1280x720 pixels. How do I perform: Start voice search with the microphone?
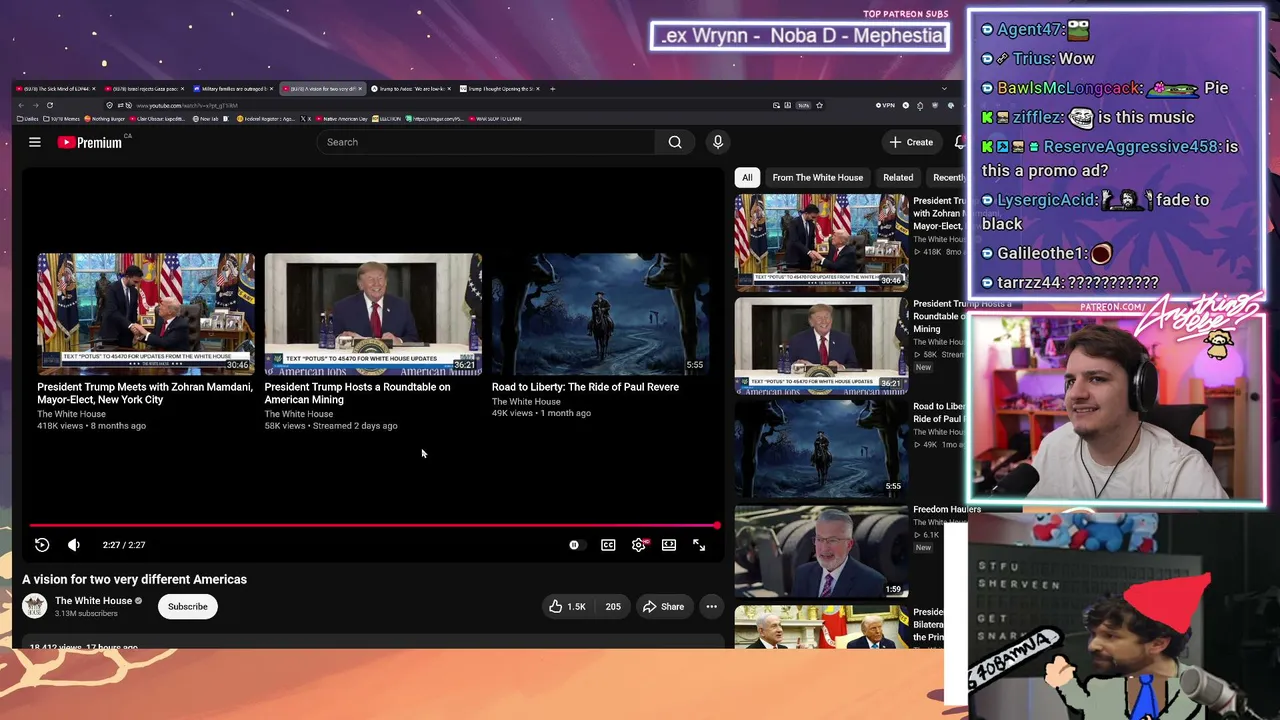click(718, 142)
